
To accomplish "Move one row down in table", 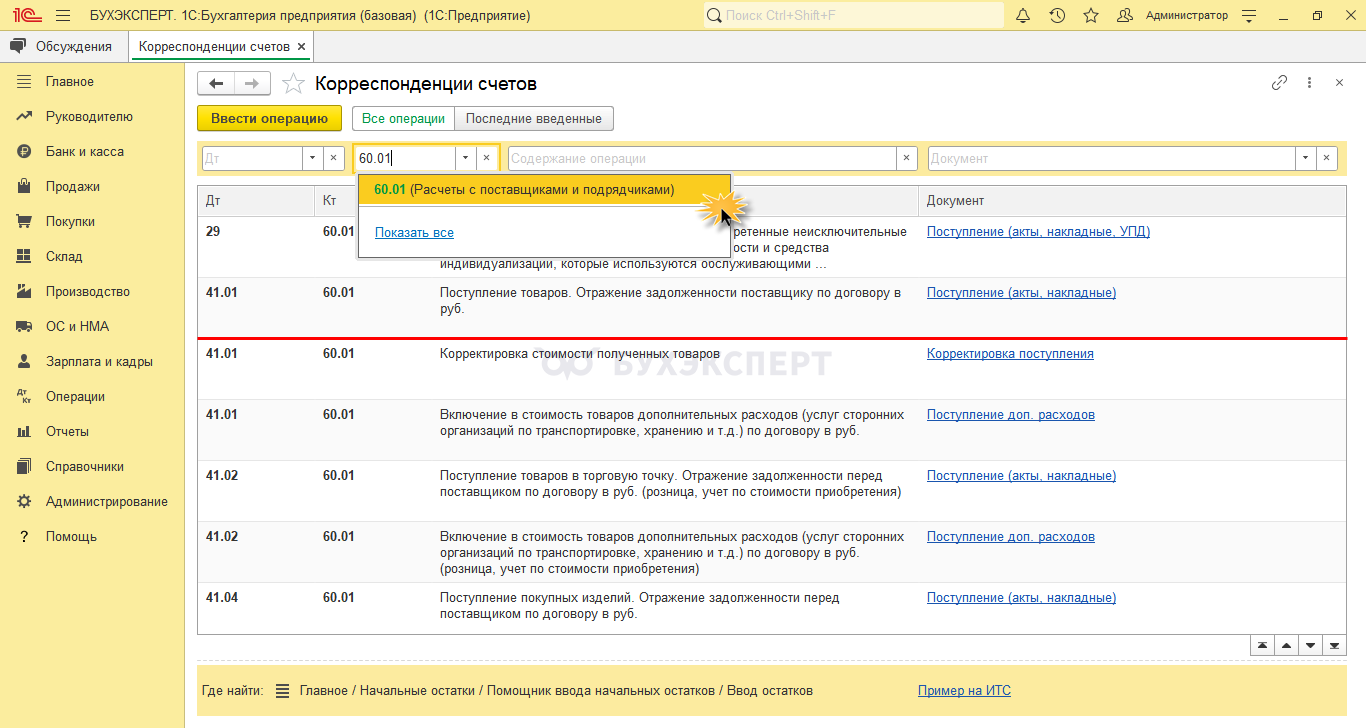I will pos(1310,645).
